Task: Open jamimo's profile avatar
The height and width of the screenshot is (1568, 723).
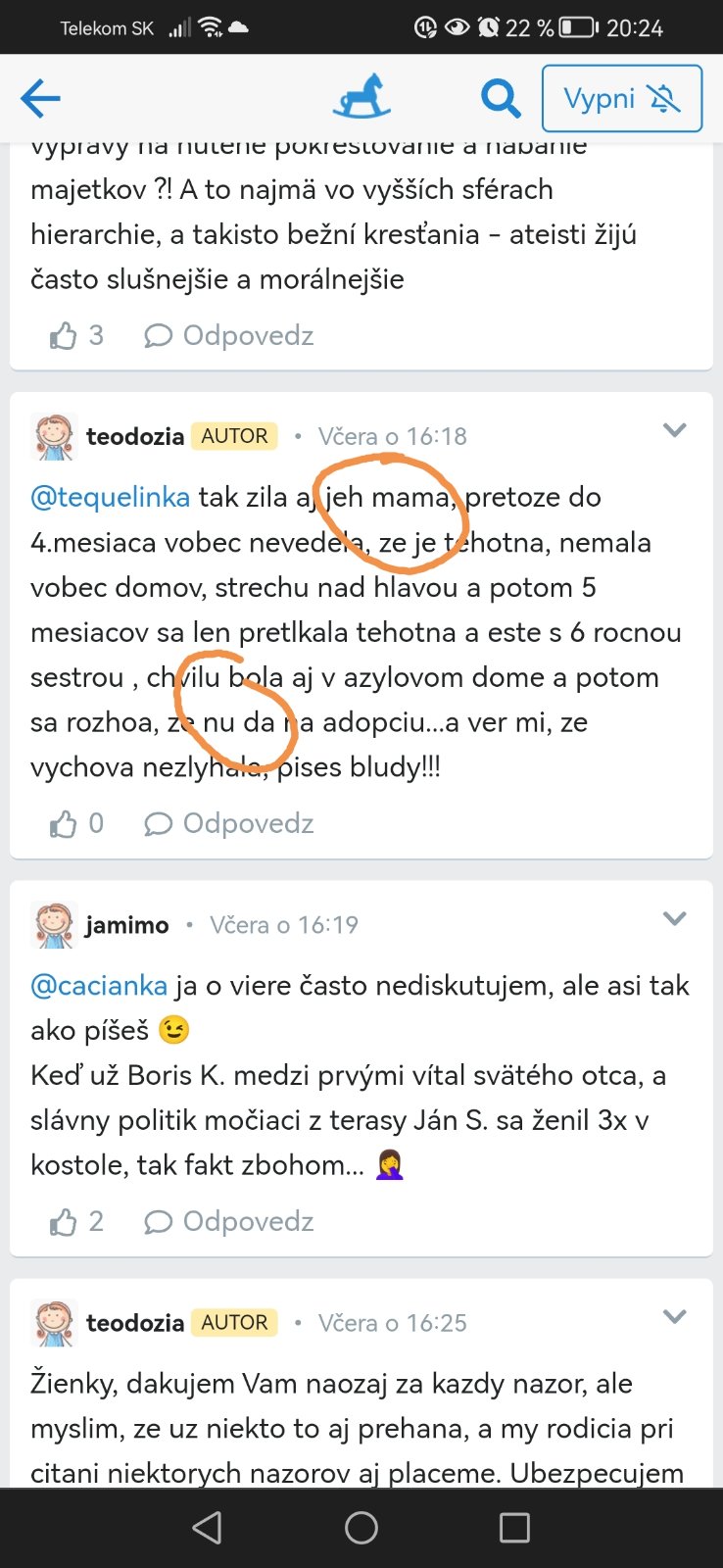Action: click(x=54, y=925)
